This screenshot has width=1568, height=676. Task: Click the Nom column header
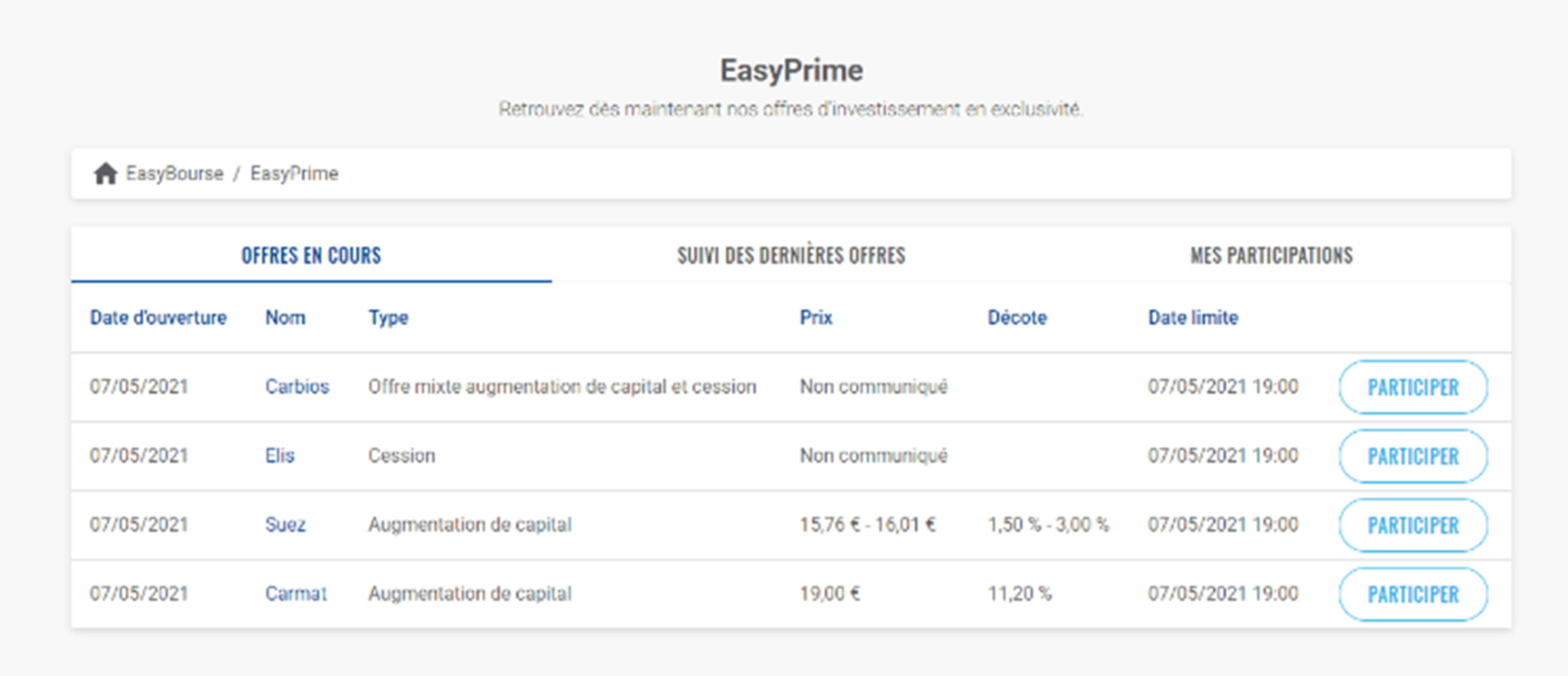click(285, 318)
